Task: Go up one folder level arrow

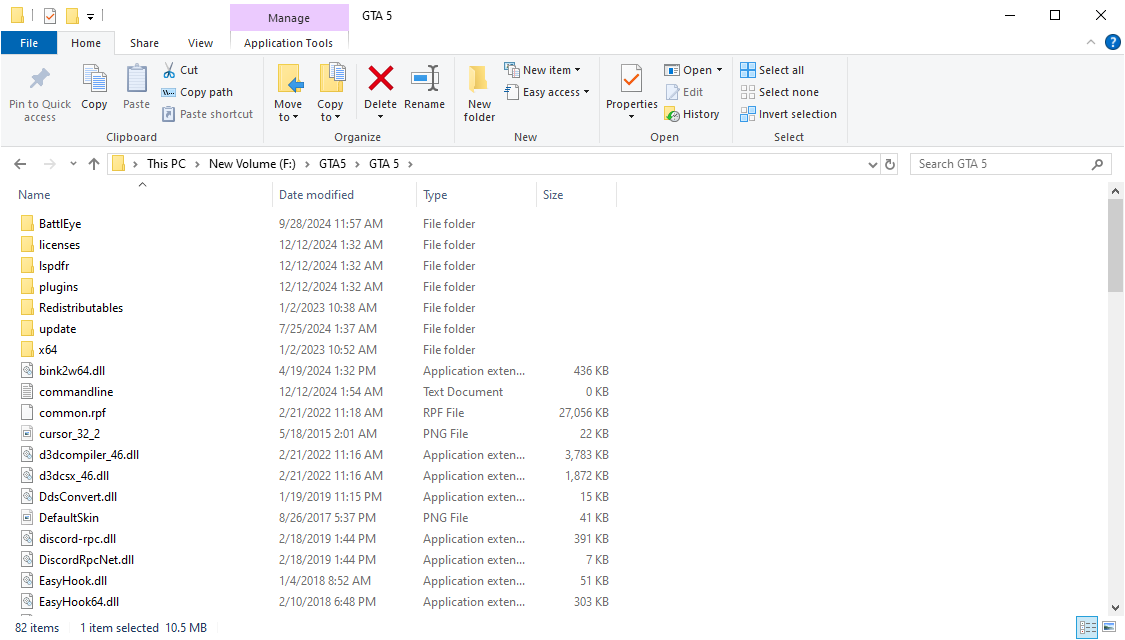Action: click(94, 164)
